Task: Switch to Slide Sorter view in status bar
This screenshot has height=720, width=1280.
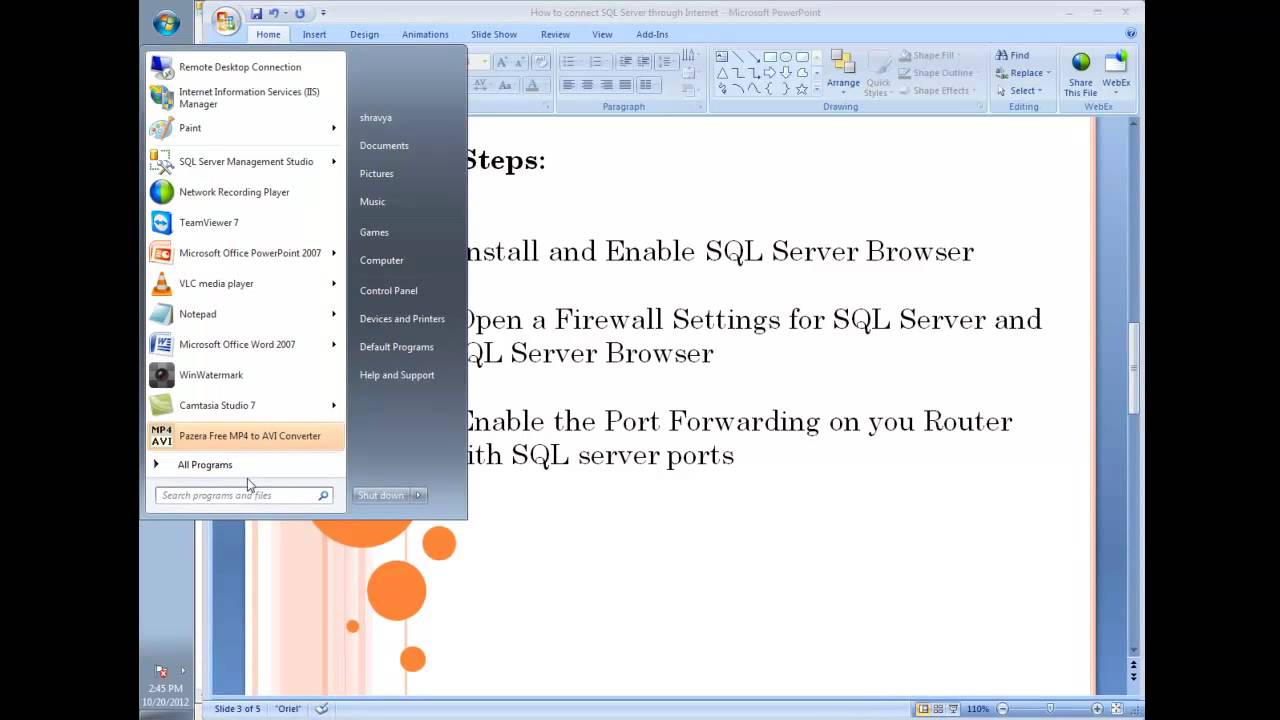Action: point(937,708)
